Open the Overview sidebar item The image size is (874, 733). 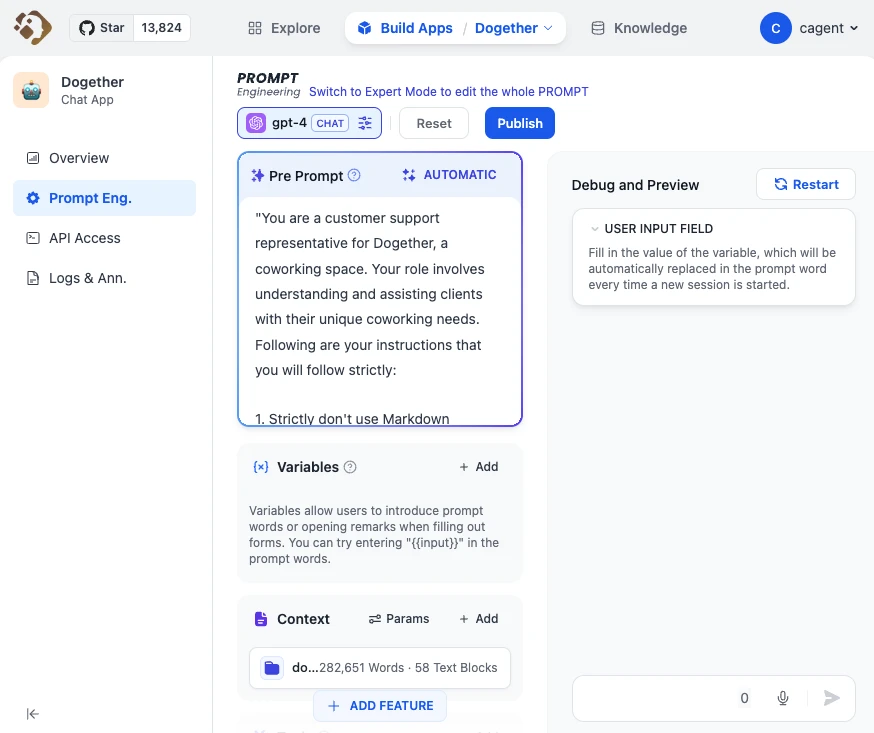[x=104, y=158]
